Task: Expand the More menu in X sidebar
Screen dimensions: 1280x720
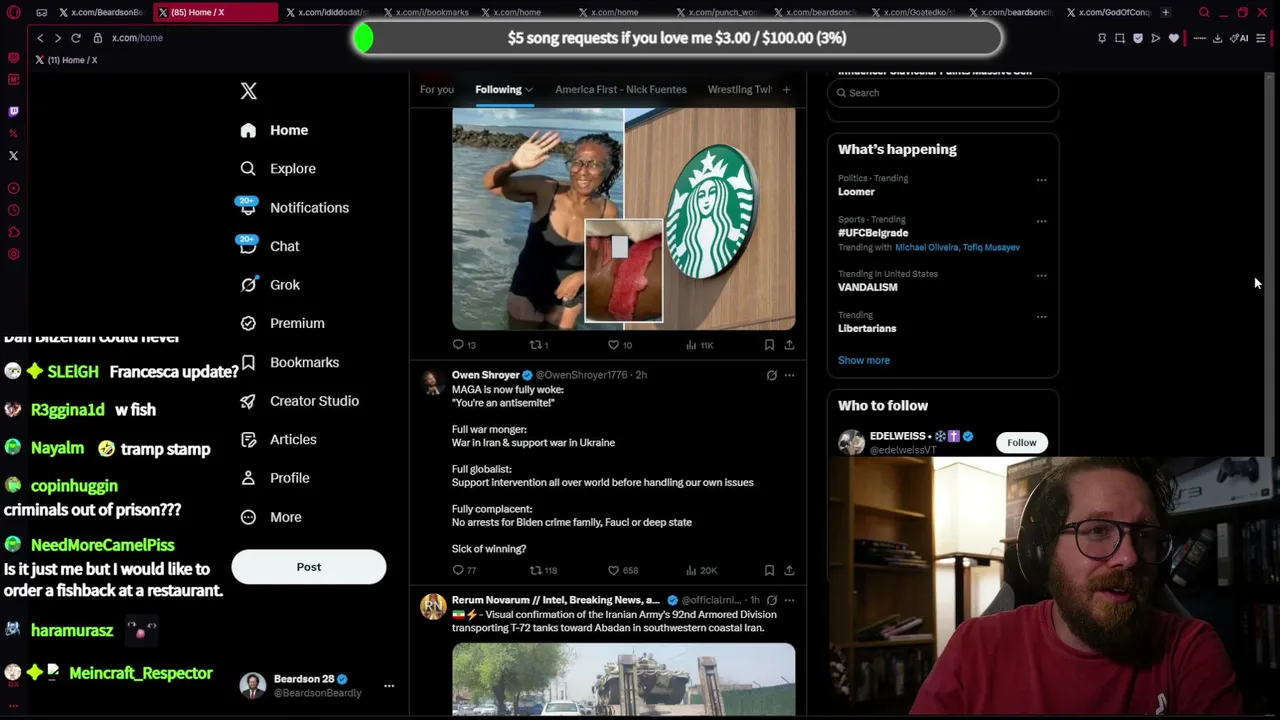Action: [271, 517]
